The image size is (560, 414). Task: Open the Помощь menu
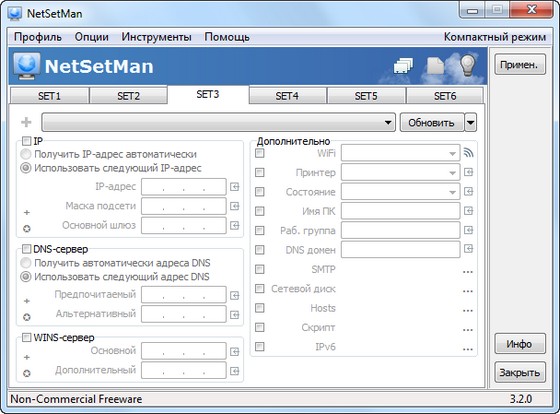coord(227,37)
